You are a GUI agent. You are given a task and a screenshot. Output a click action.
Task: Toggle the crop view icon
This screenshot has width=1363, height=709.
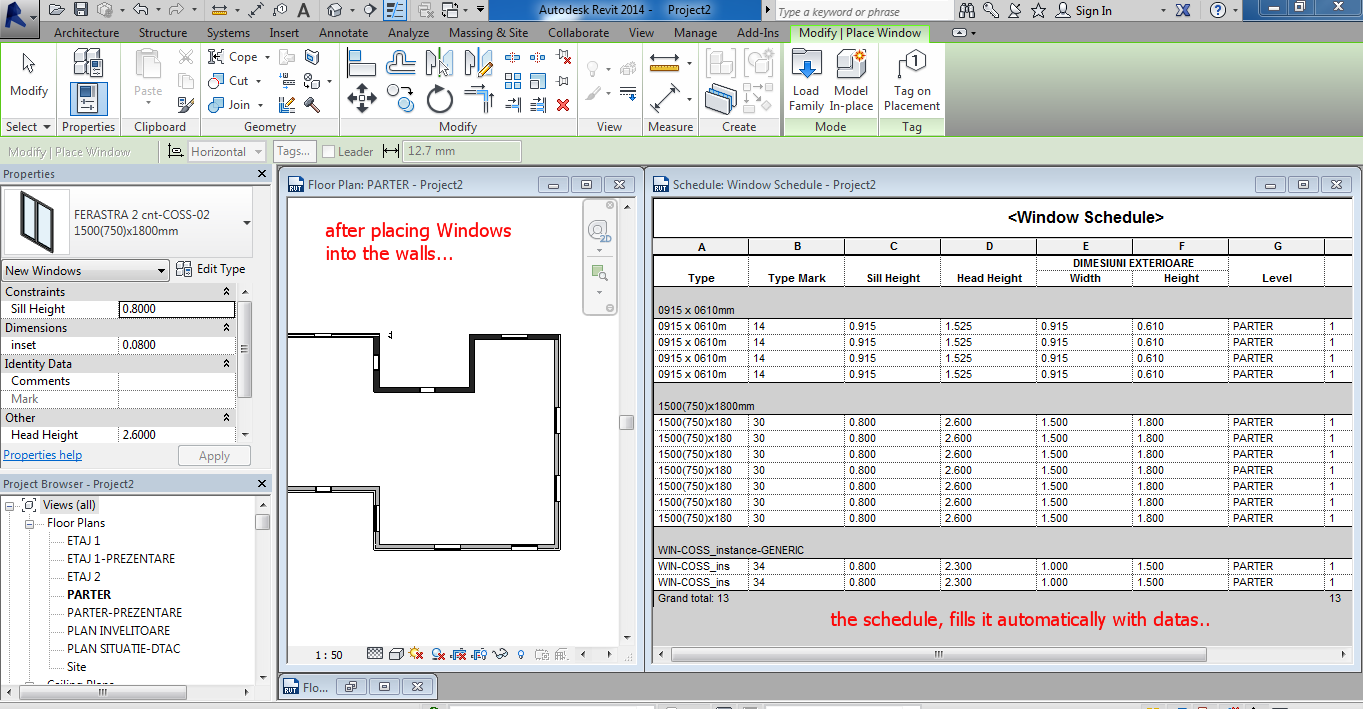[458, 655]
